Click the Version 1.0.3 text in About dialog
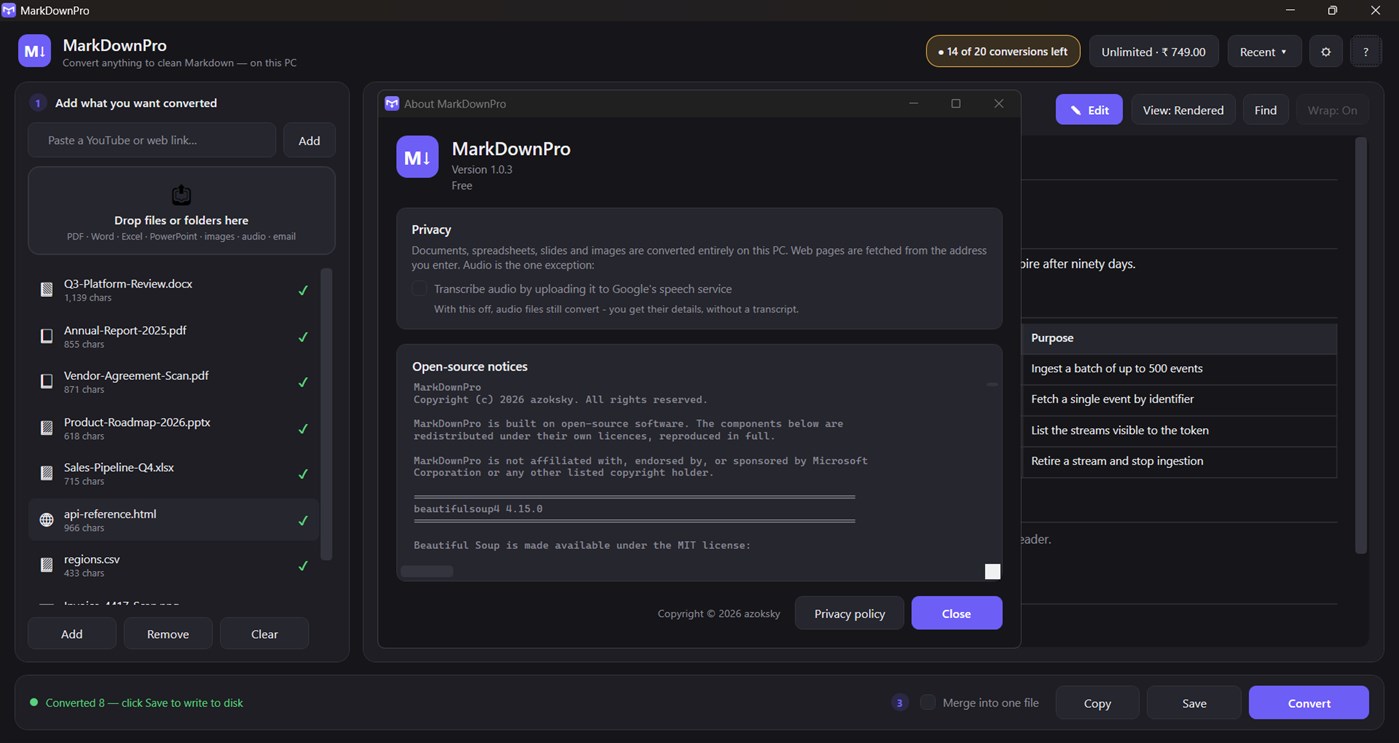The width and height of the screenshot is (1399, 743). (x=482, y=170)
